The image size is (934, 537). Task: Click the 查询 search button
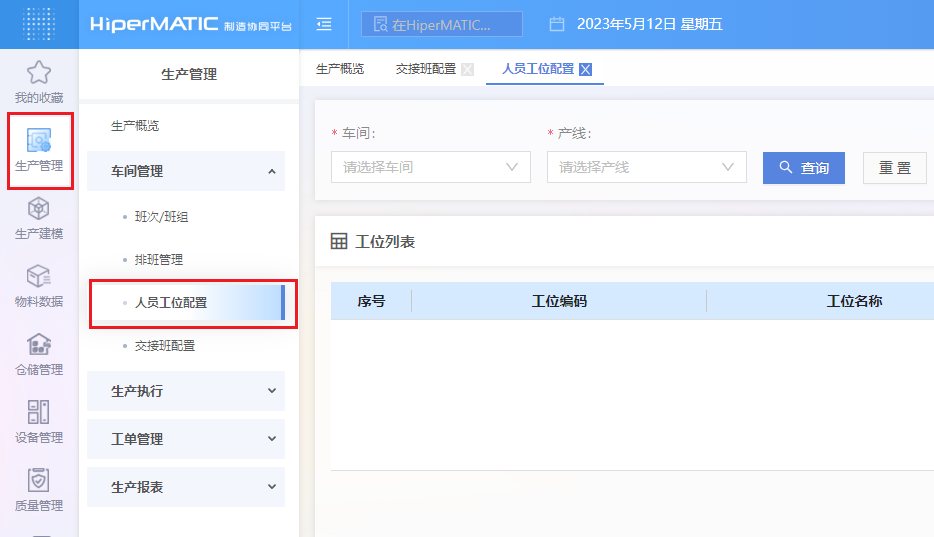click(804, 168)
